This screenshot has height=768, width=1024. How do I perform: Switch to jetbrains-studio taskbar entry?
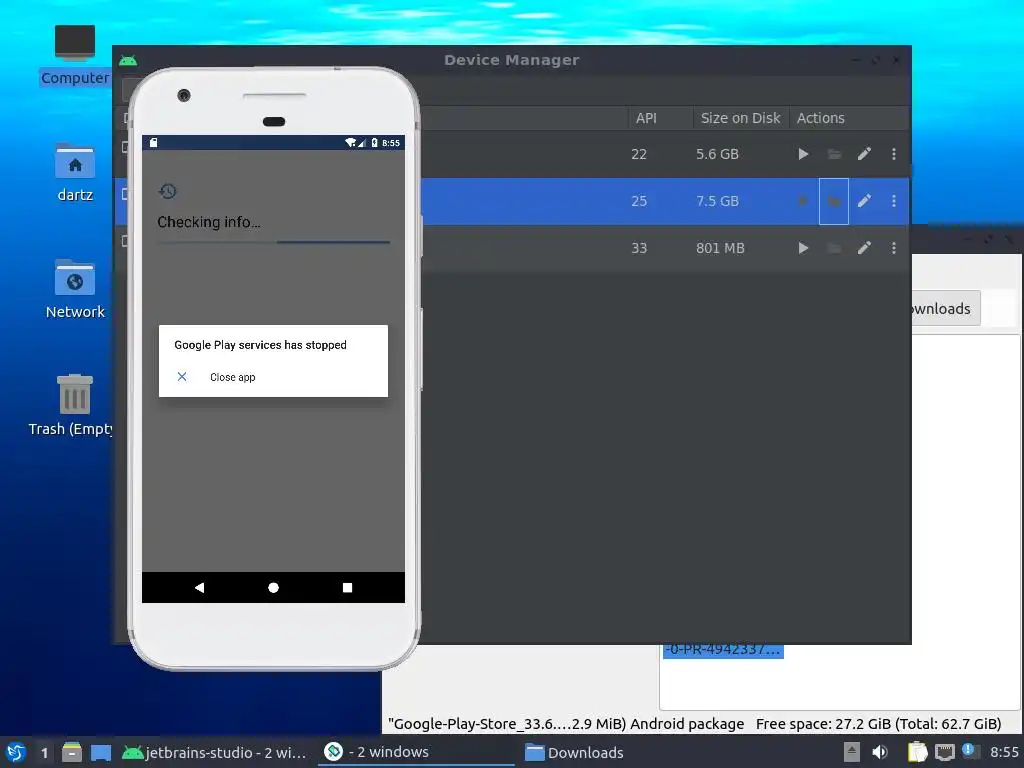(x=214, y=753)
